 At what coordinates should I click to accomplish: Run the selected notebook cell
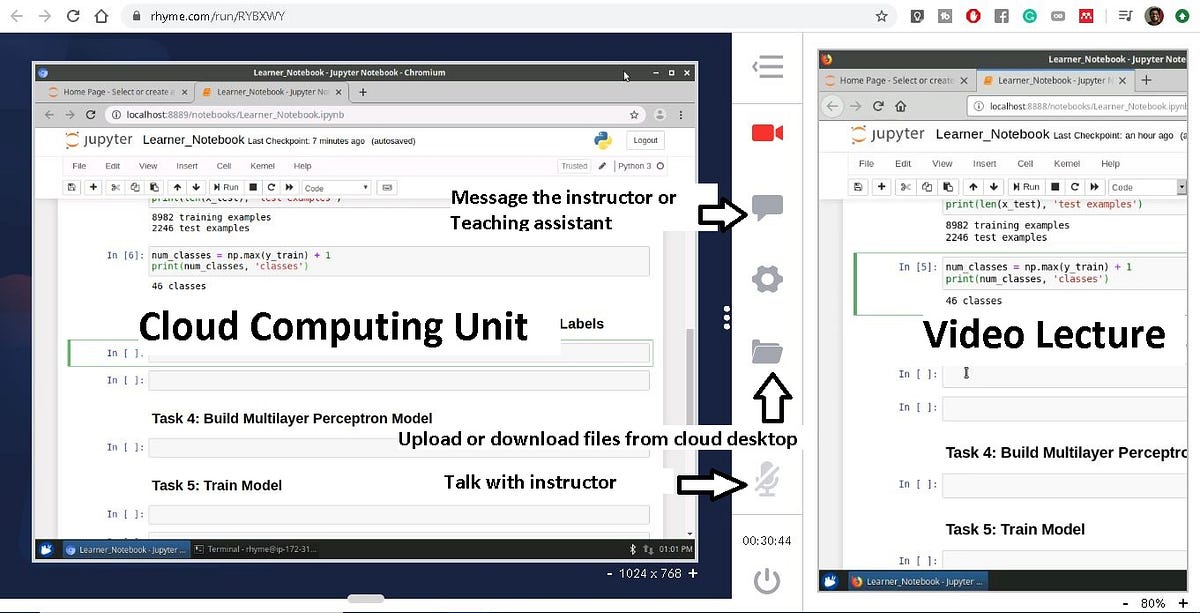pos(228,187)
